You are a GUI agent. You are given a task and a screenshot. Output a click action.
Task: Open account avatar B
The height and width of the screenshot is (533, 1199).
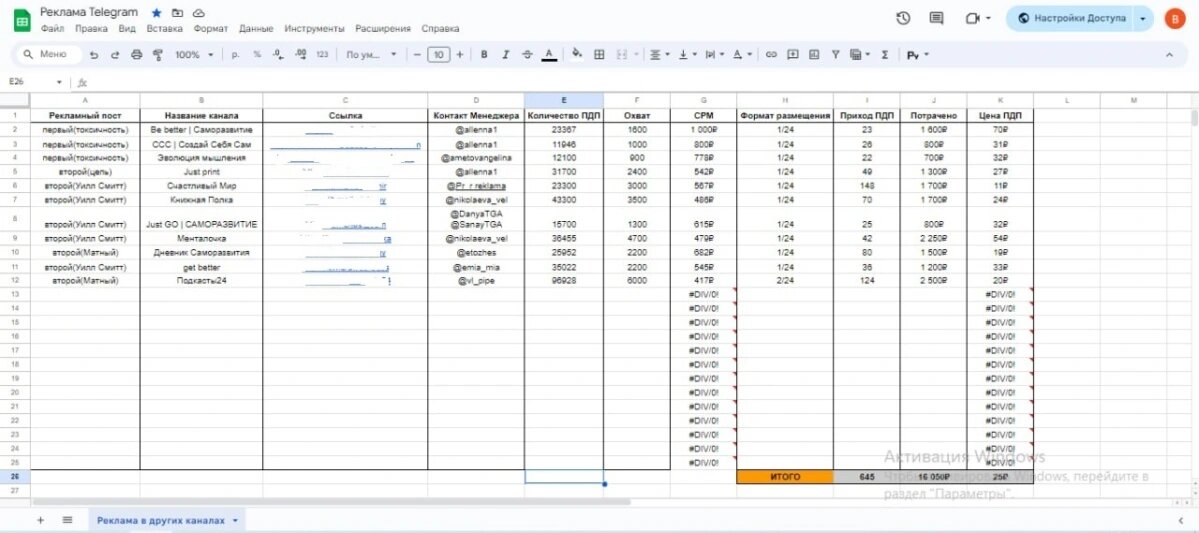click(1175, 19)
